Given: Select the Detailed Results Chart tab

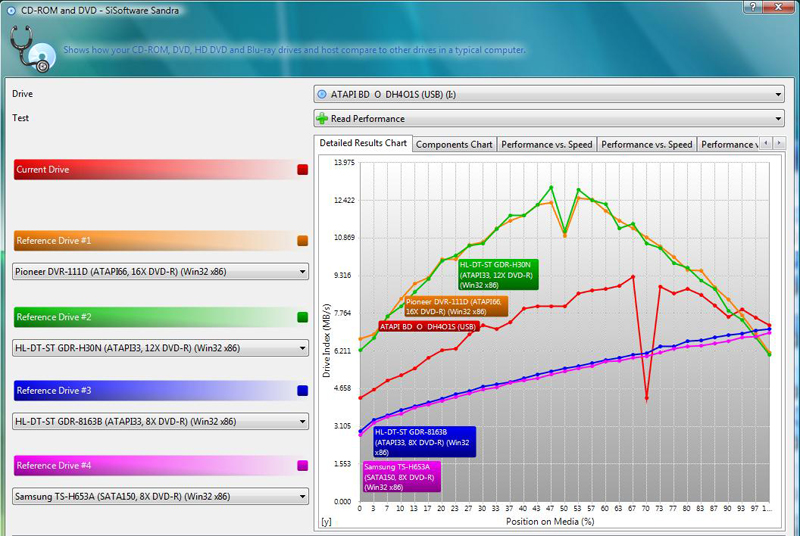Looking at the screenshot, I should (363, 143).
